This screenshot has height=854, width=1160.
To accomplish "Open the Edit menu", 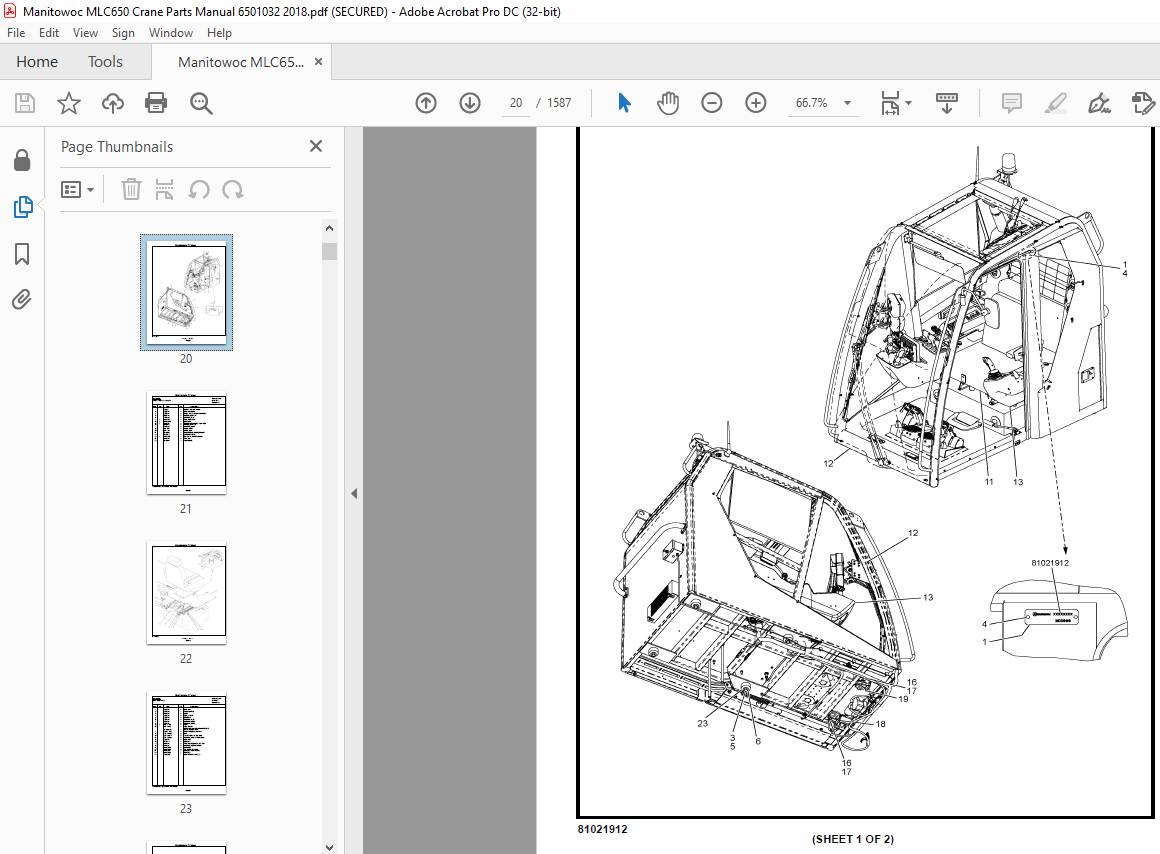I will (49, 33).
